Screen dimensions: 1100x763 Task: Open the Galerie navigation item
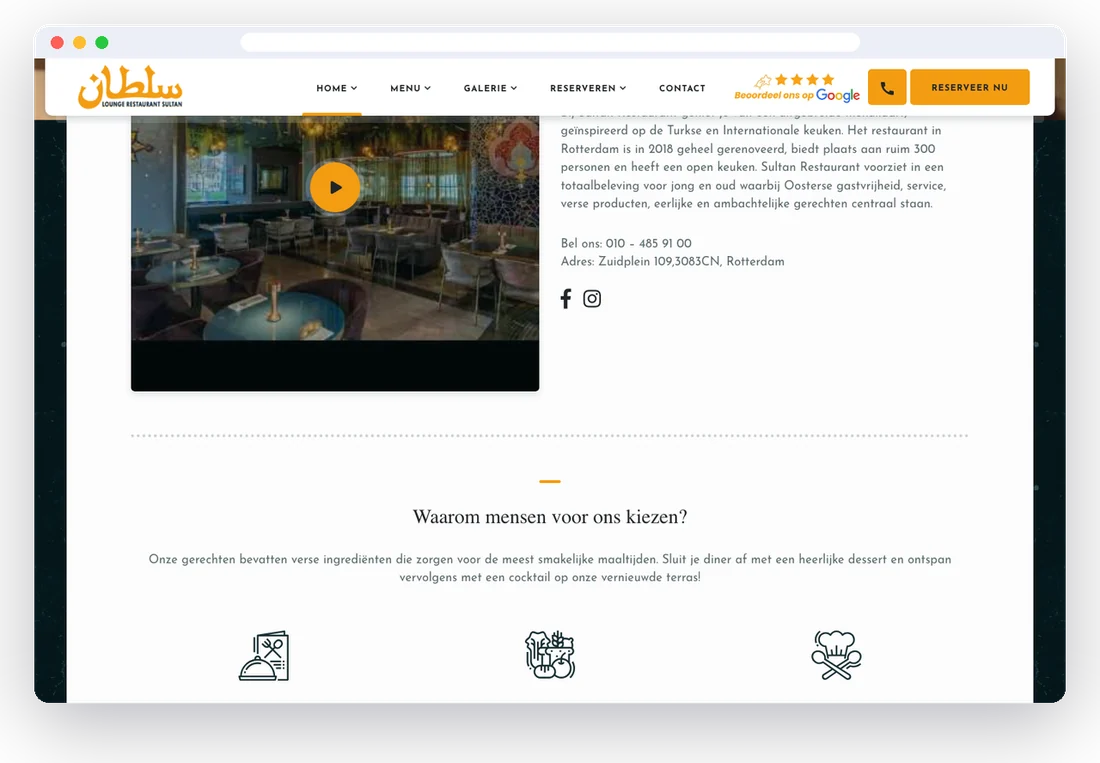click(485, 88)
